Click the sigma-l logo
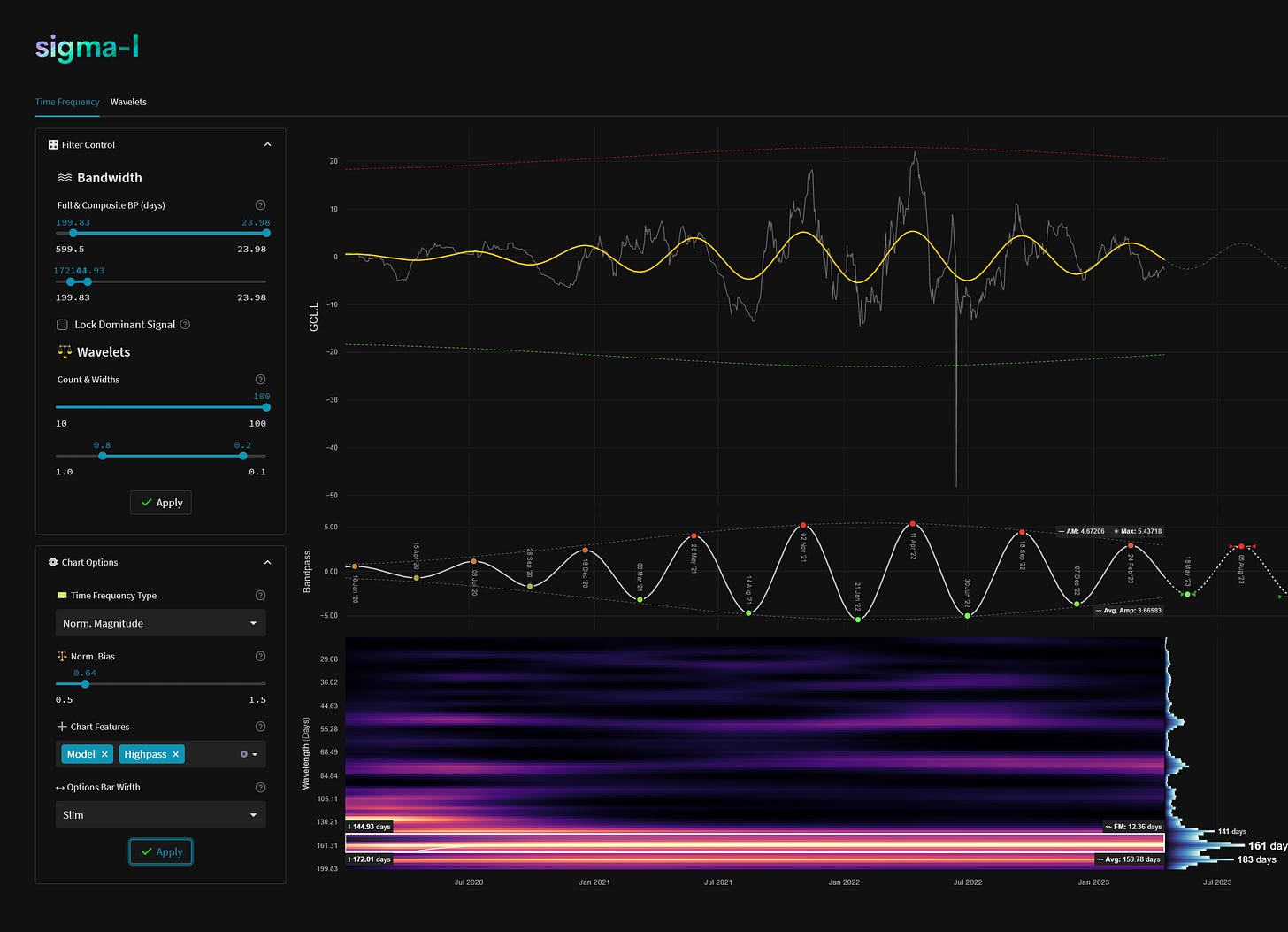1288x932 pixels. click(x=87, y=48)
